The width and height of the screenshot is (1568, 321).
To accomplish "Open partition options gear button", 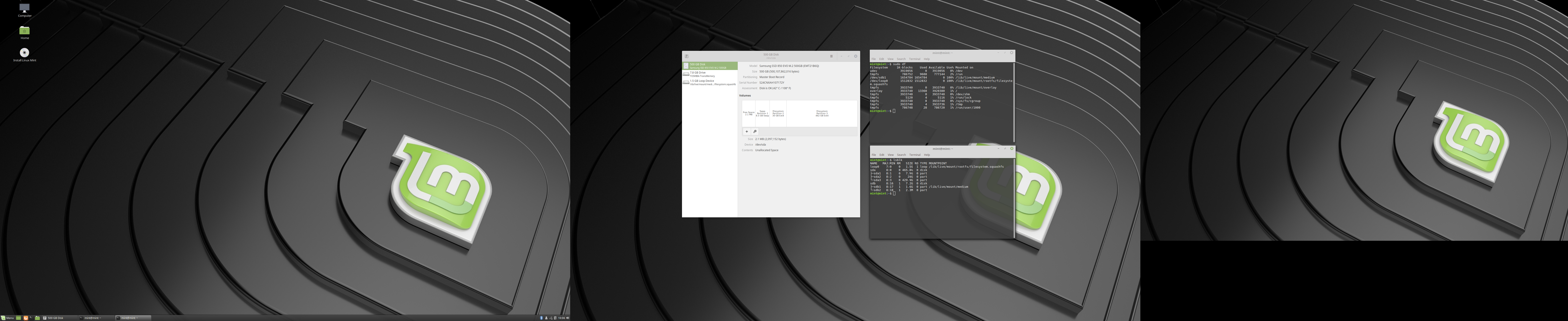I will pyautogui.click(x=755, y=132).
